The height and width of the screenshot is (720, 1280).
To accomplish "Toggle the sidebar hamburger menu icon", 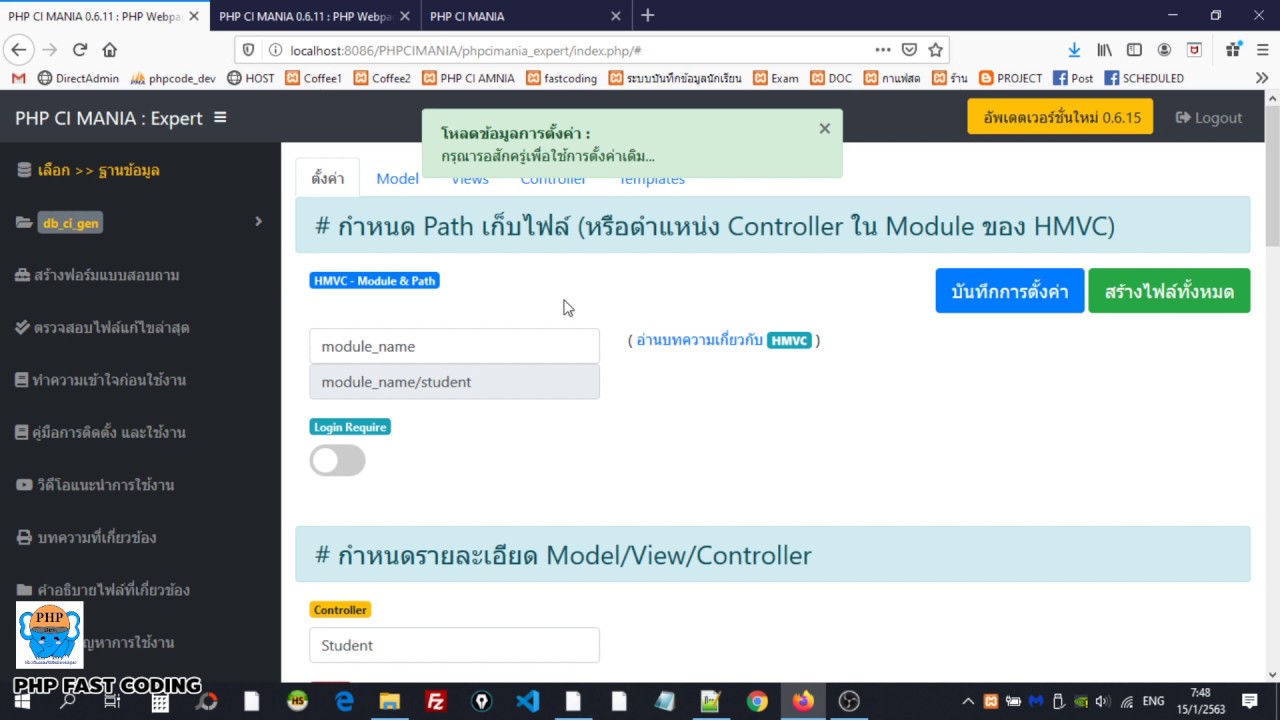I will point(220,117).
